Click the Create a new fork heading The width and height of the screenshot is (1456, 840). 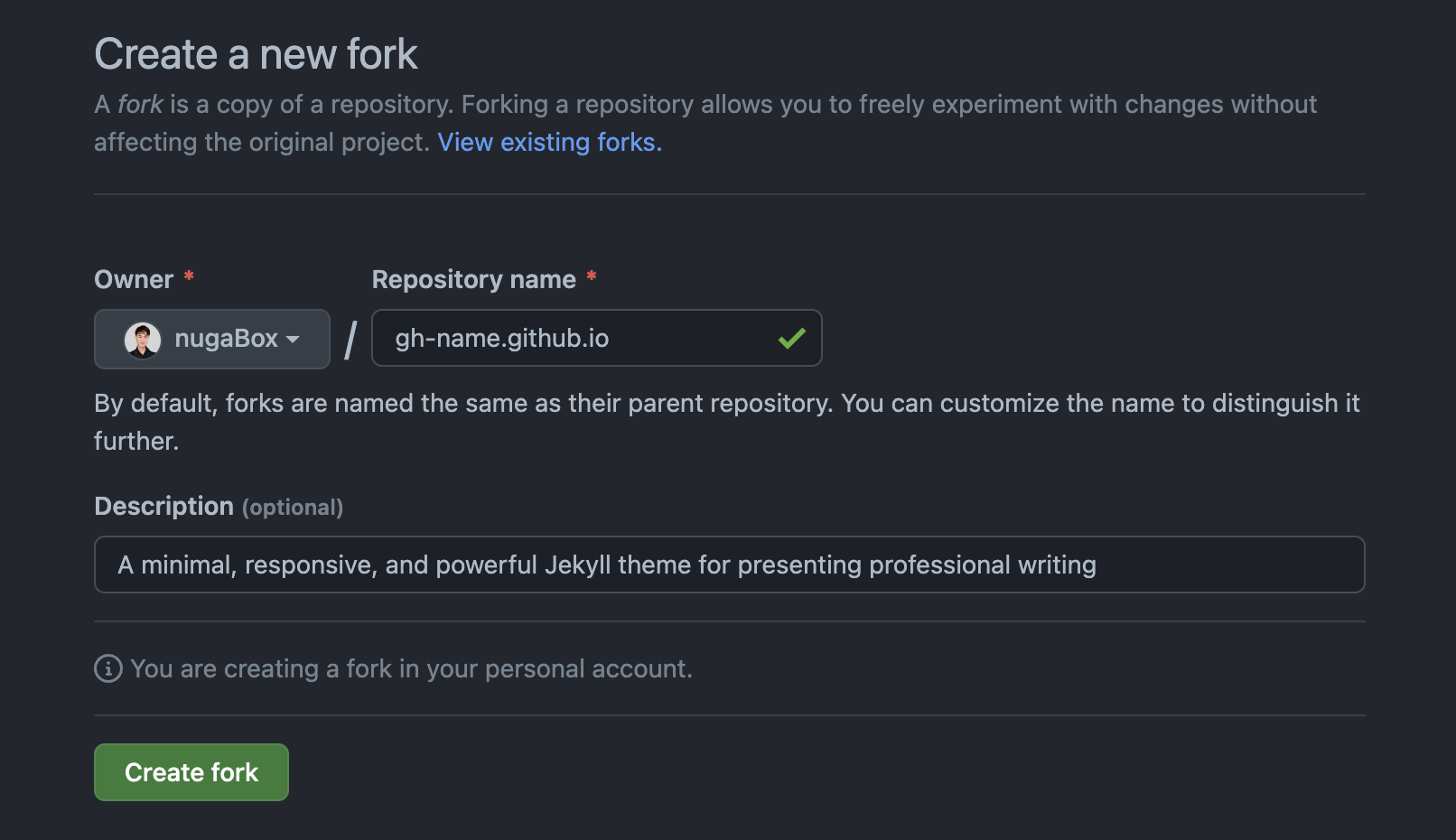tap(256, 54)
